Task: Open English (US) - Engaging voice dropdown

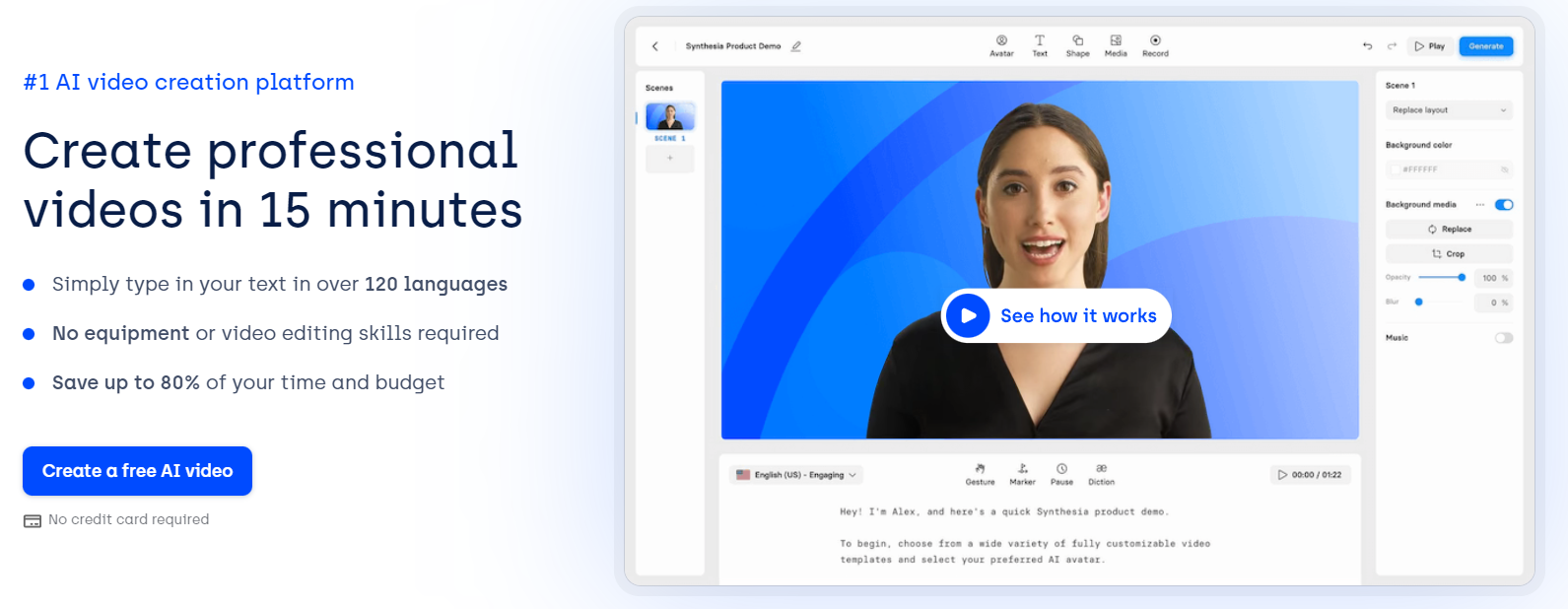Action: (796, 475)
